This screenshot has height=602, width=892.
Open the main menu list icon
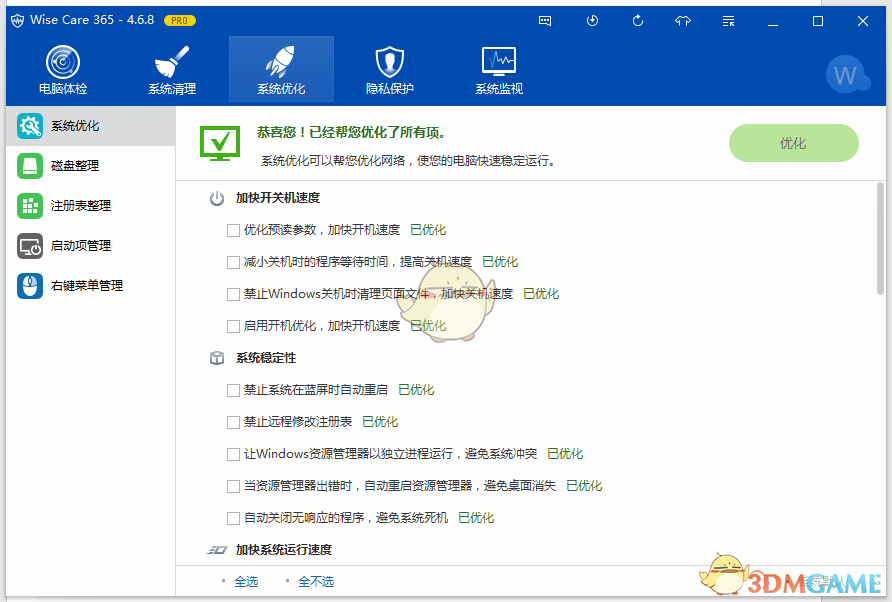pos(727,20)
